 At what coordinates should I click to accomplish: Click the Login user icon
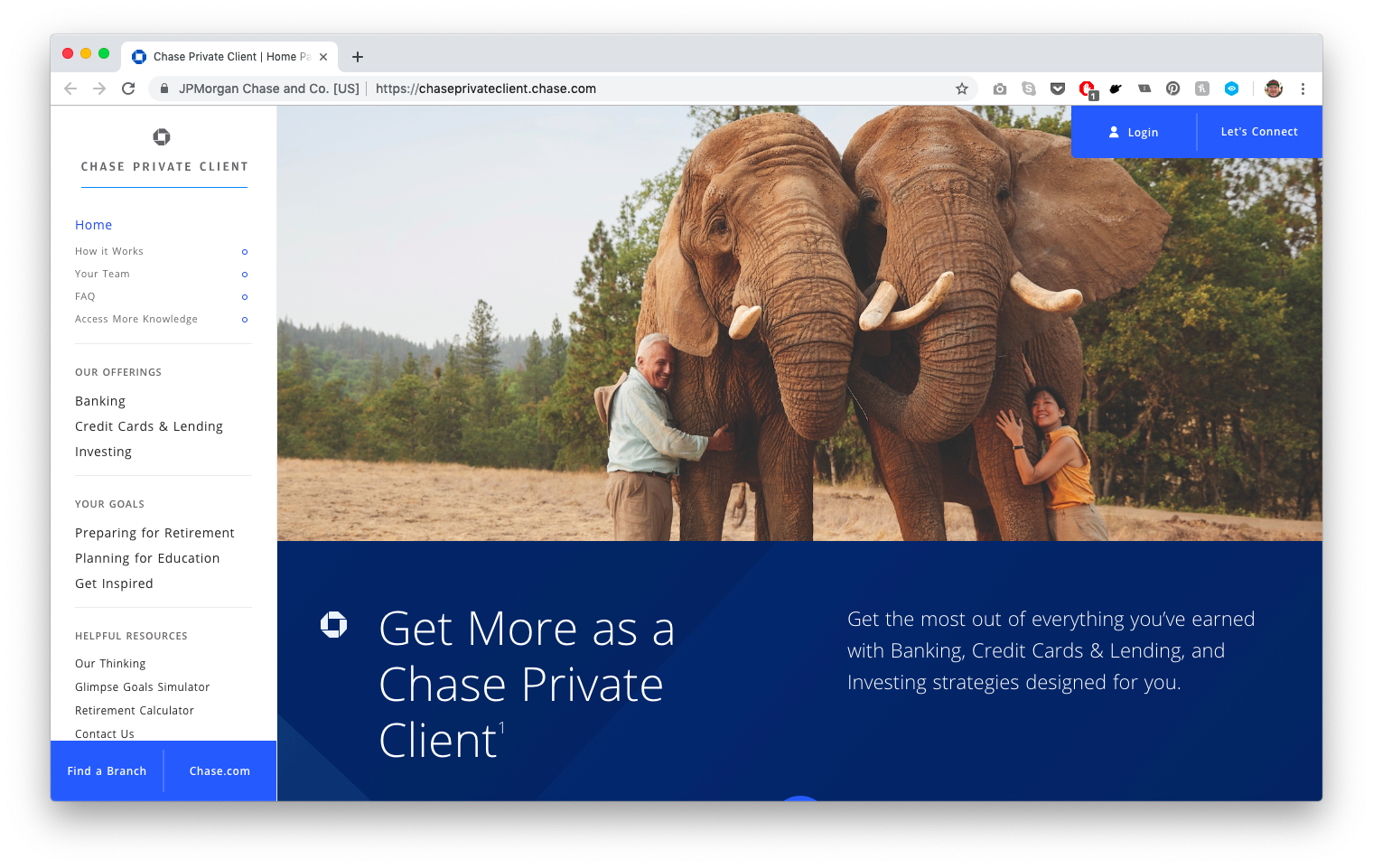click(x=1114, y=132)
